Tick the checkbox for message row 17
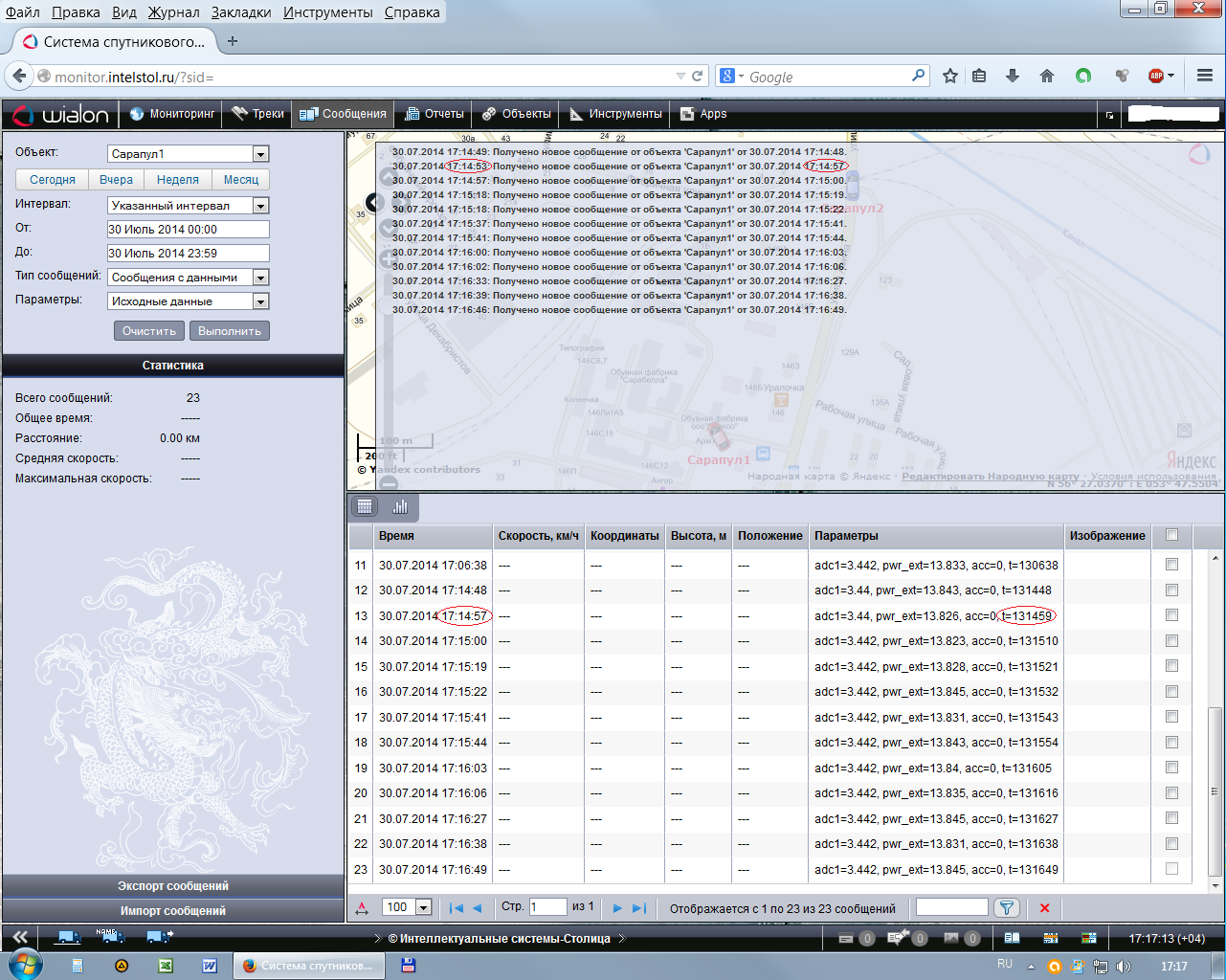 pos(1171,718)
